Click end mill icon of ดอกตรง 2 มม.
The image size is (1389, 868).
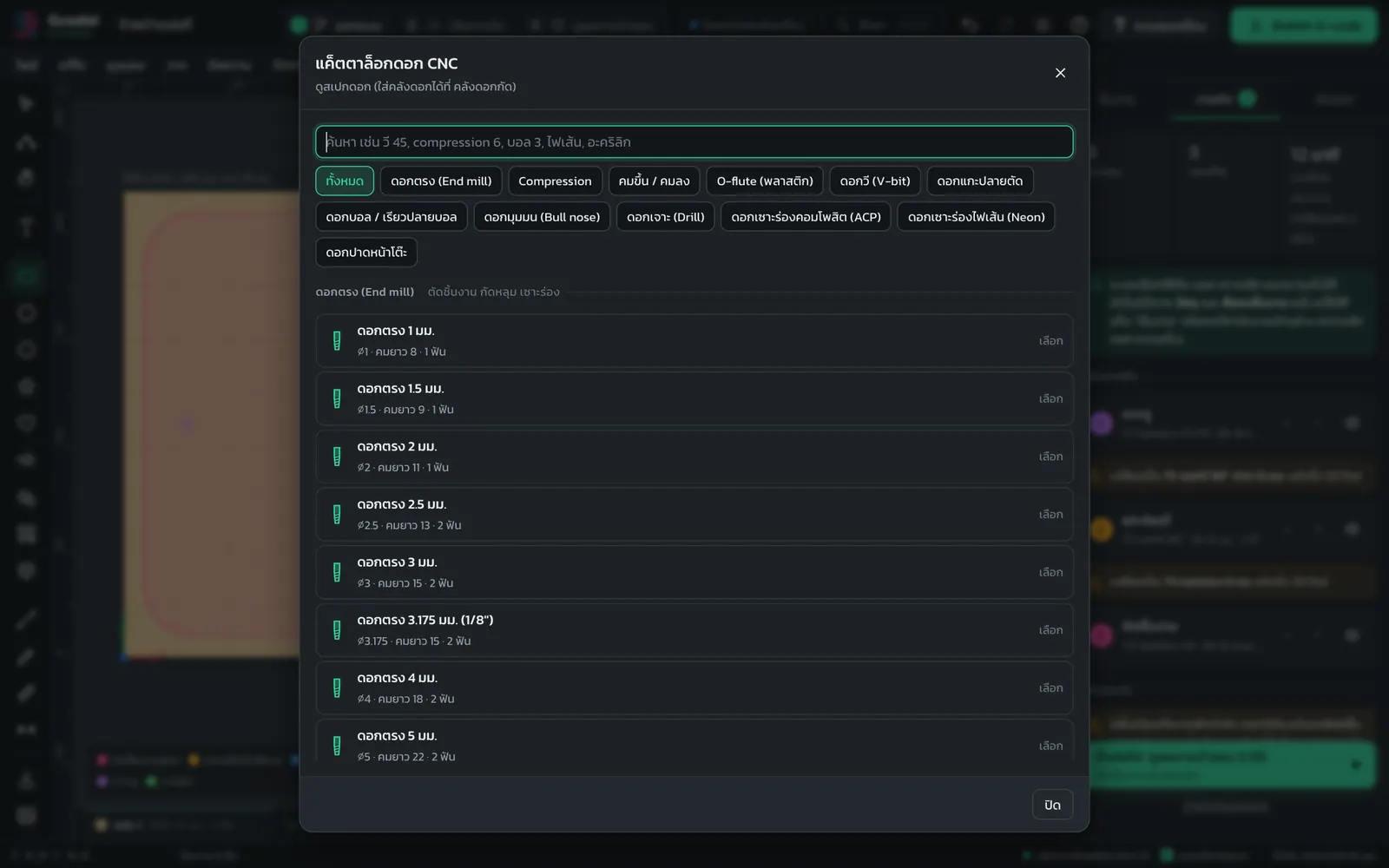pyautogui.click(x=337, y=457)
